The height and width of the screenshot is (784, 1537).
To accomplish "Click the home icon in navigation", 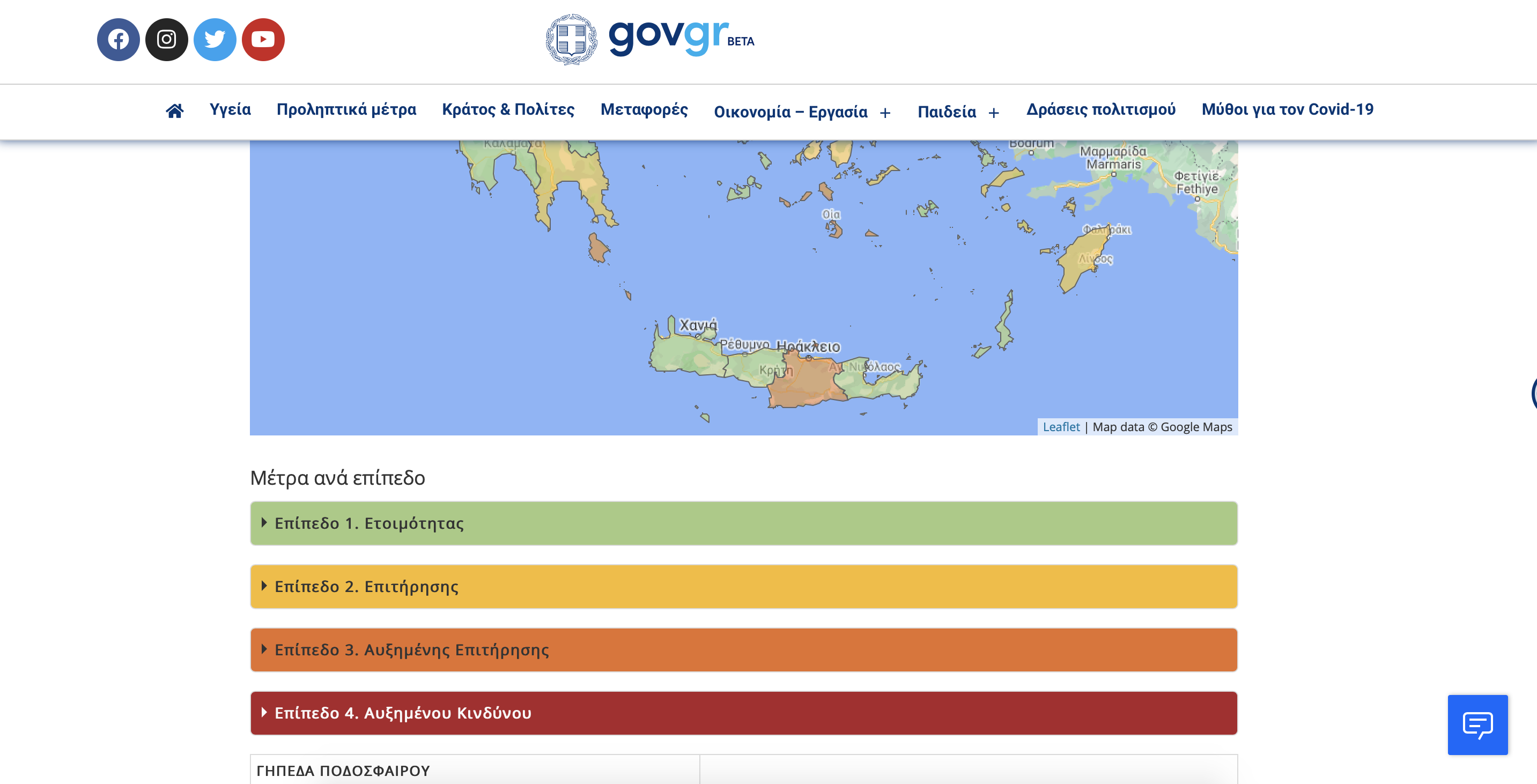I will 174,111.
